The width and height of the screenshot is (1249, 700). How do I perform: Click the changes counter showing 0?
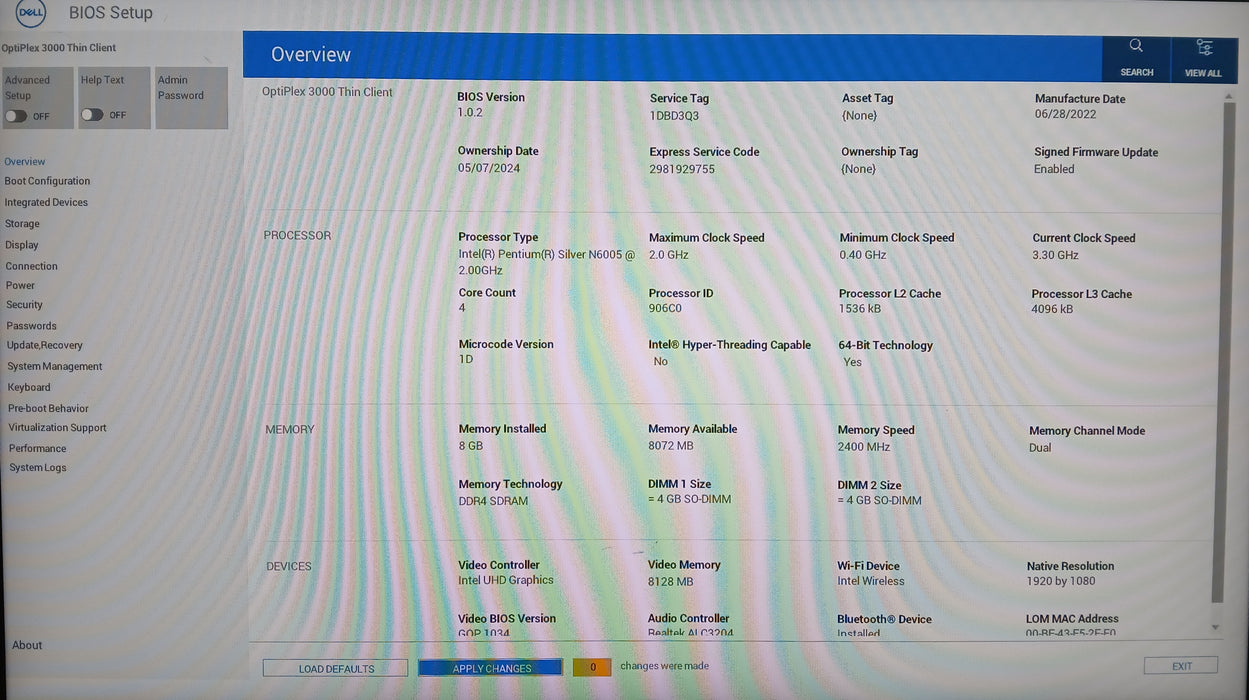click(x=592, y=667)
